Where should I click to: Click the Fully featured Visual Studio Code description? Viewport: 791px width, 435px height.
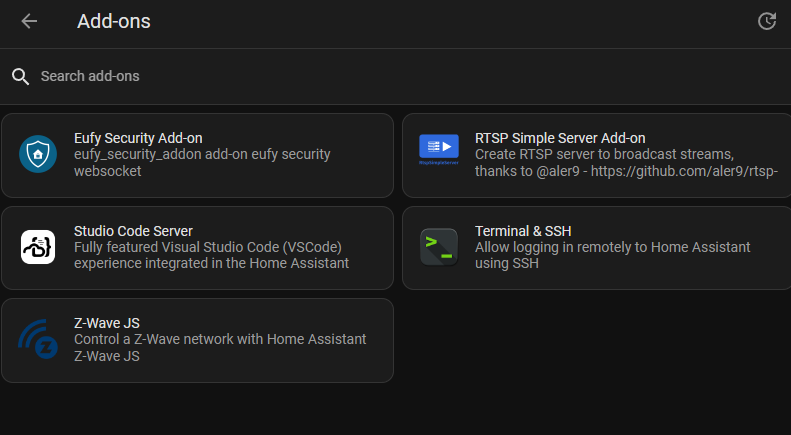pyautogui.click(x=211, y=255)
